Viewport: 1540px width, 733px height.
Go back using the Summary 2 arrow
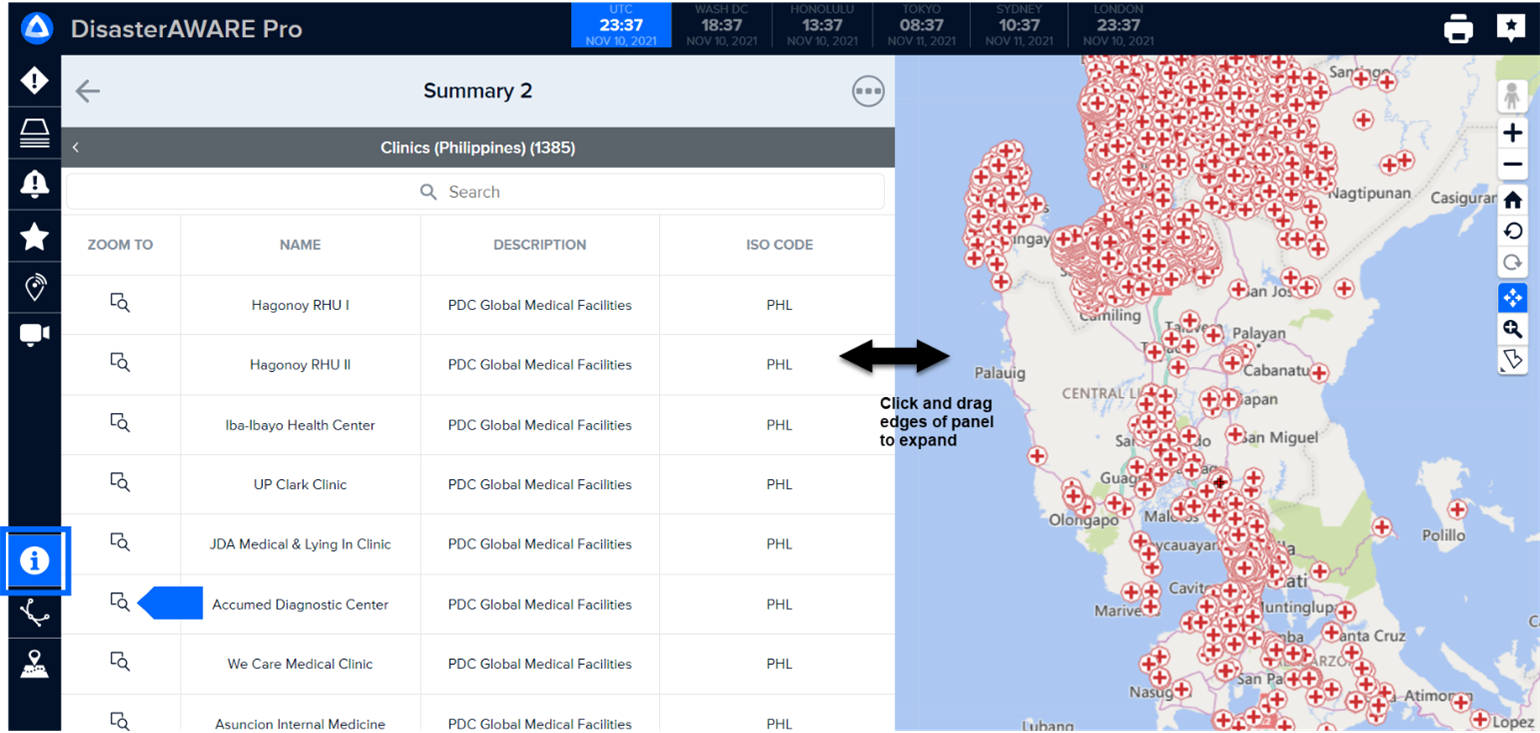[88, 91]
